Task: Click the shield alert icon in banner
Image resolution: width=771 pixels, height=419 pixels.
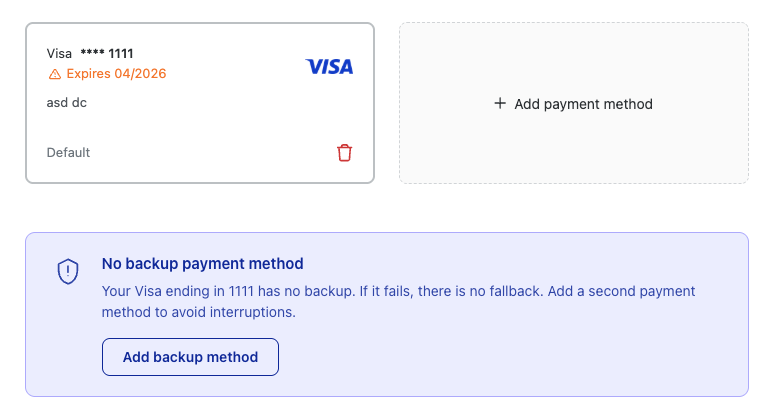Action: point(68,271)
